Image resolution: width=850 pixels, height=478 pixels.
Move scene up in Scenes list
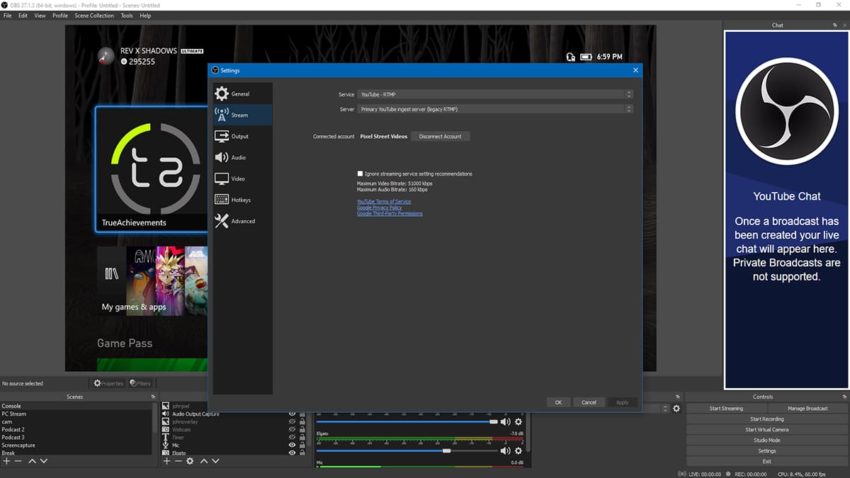coord(32,461)
